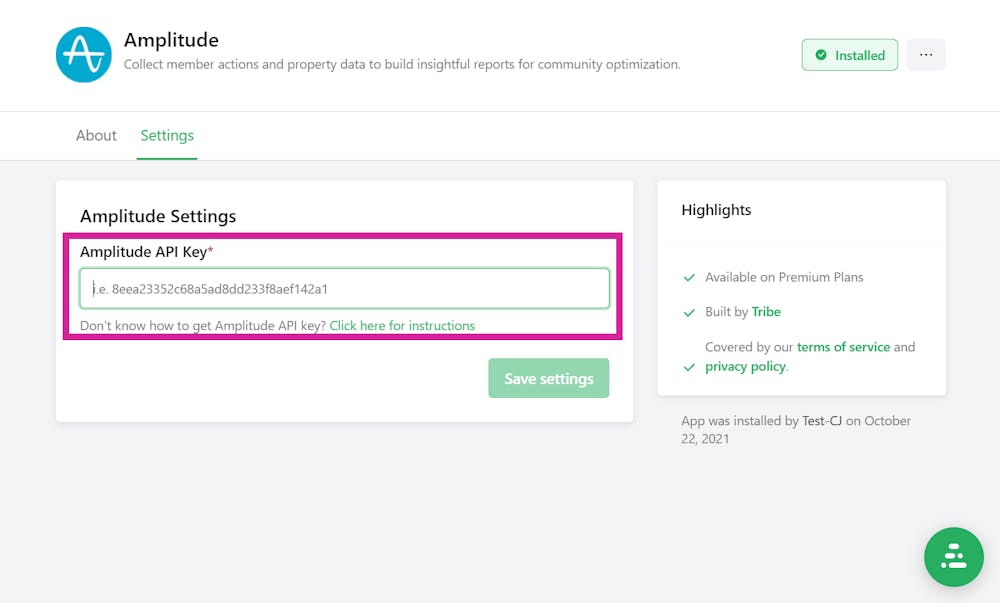Click the Amplitude Settings section heading
The width and height of the screenshot is (1000, 603).
click(158, 216)
